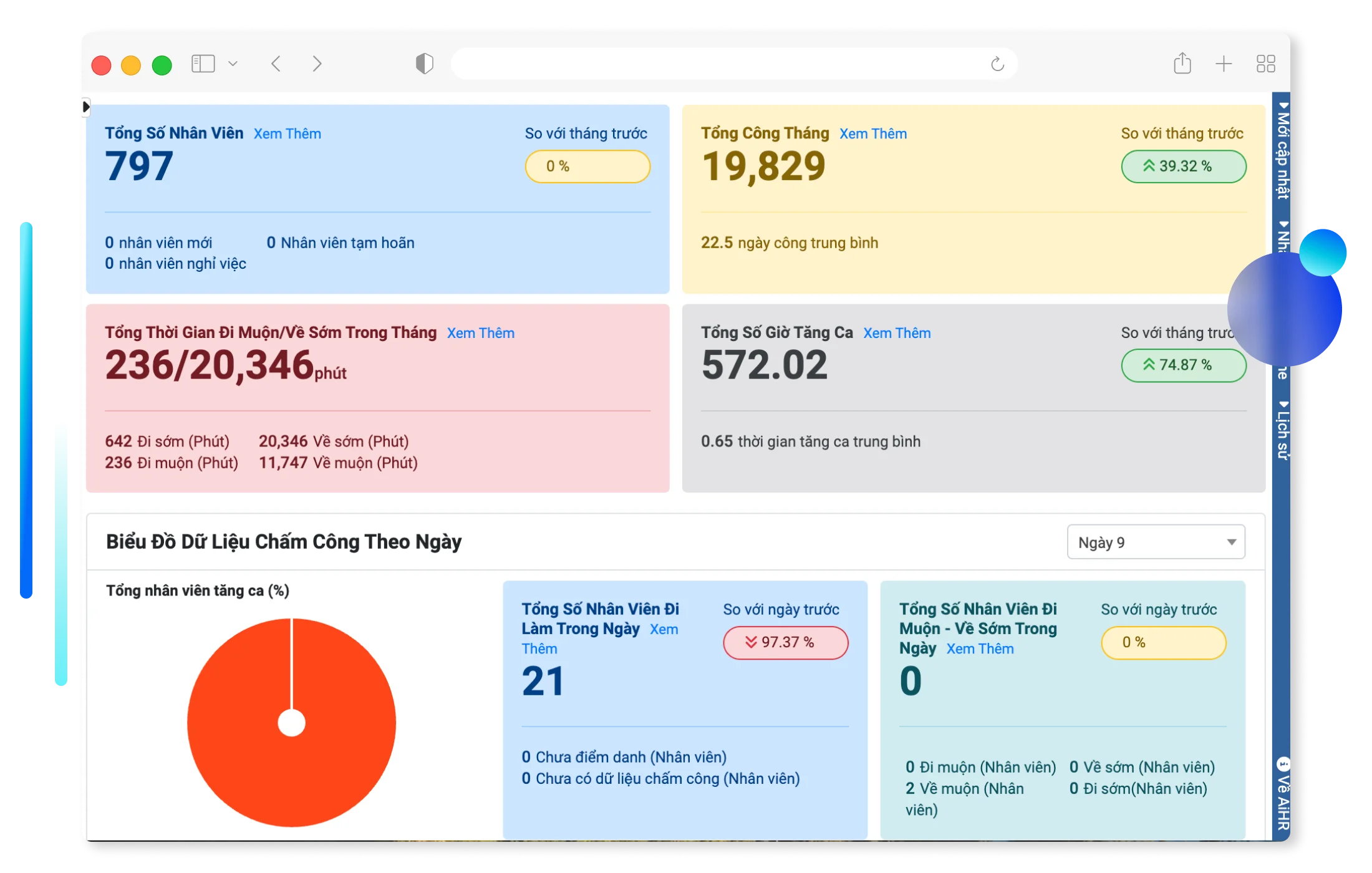Click '0 nhân viên nghỉ việc' text
Viewport: 1372px width, 873px height.
tap(175, 264)
